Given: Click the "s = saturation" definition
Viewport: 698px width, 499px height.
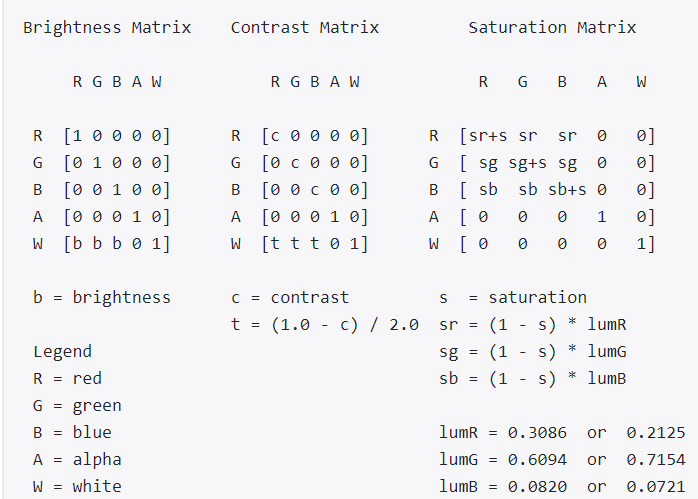Looking at the screenshot, I should pyautogui.click(x=513, y=297).
